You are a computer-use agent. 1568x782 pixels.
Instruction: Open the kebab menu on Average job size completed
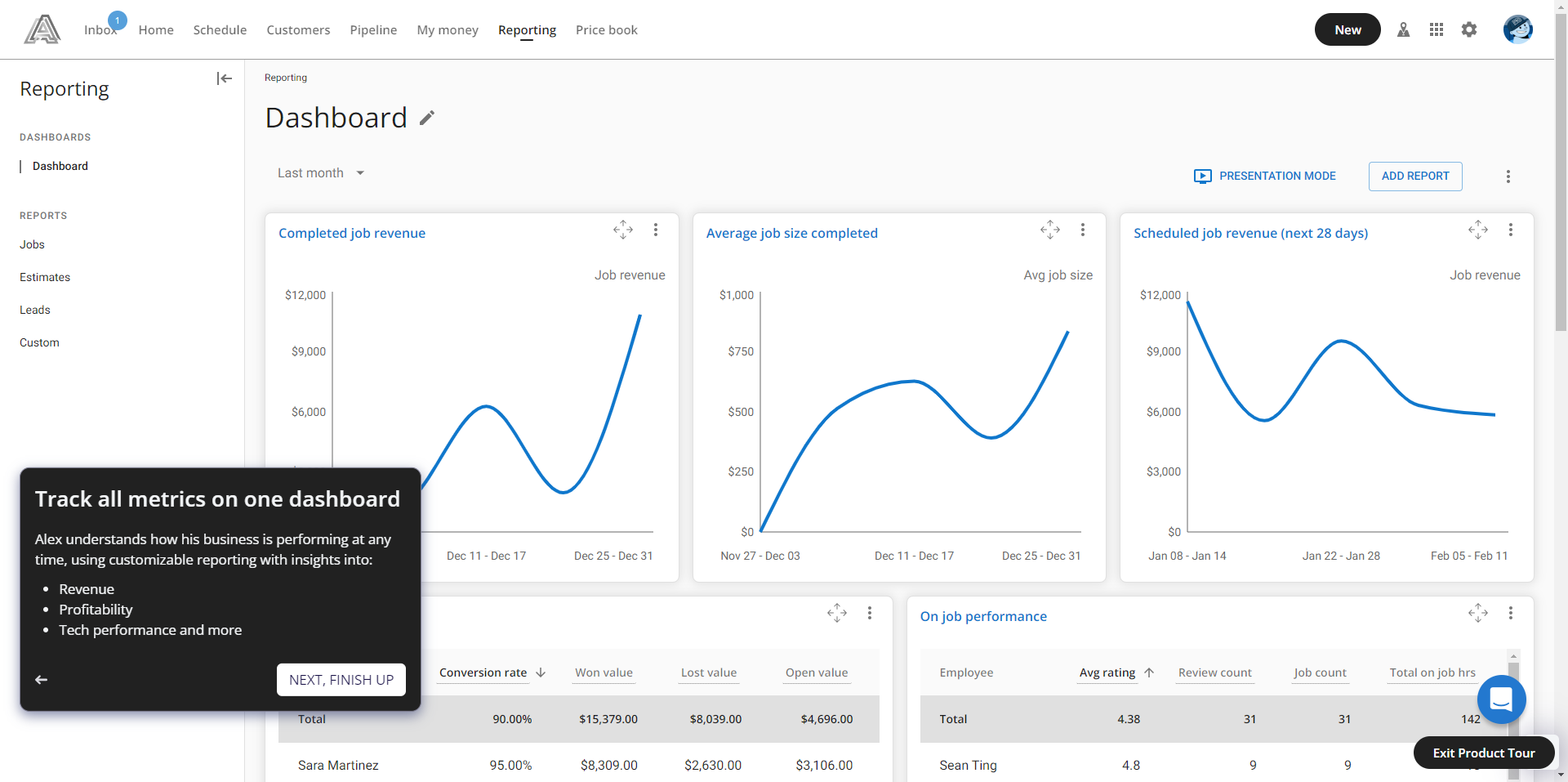[1083, 230]
